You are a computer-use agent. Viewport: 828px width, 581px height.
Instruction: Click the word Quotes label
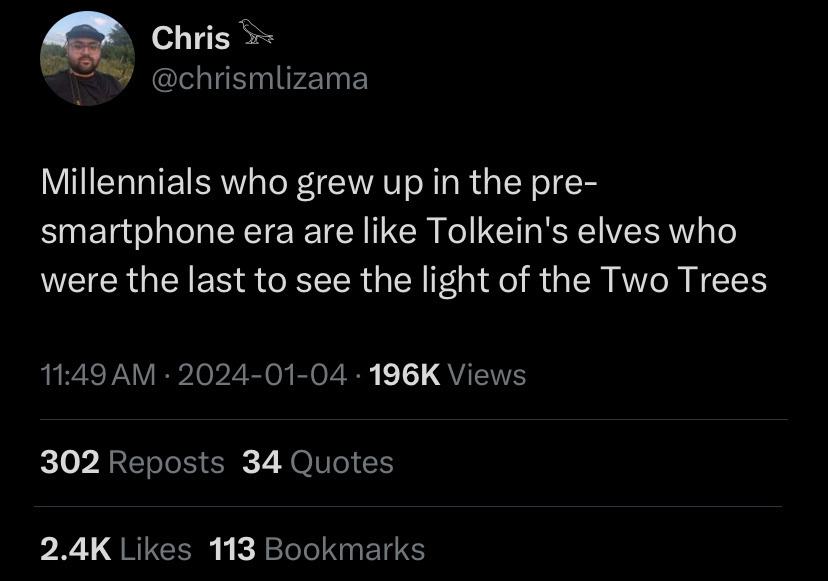(x=345, y=462)
